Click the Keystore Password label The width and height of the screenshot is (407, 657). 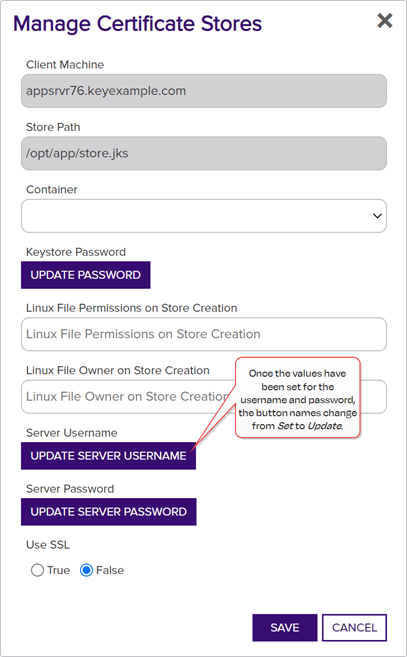click(76, 252)
